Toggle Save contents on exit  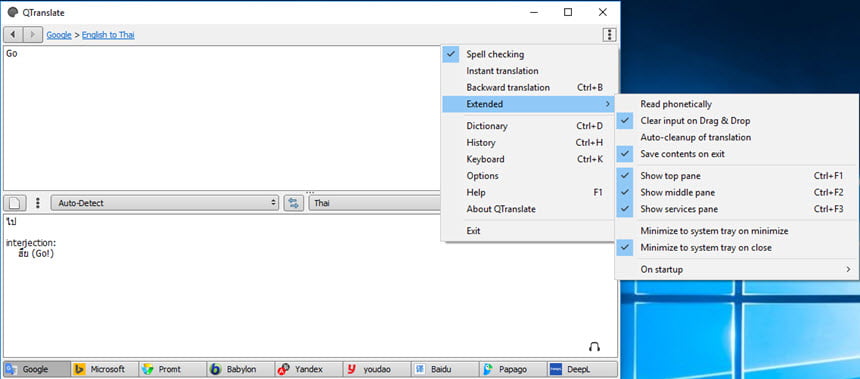click(x=737, y=154)
